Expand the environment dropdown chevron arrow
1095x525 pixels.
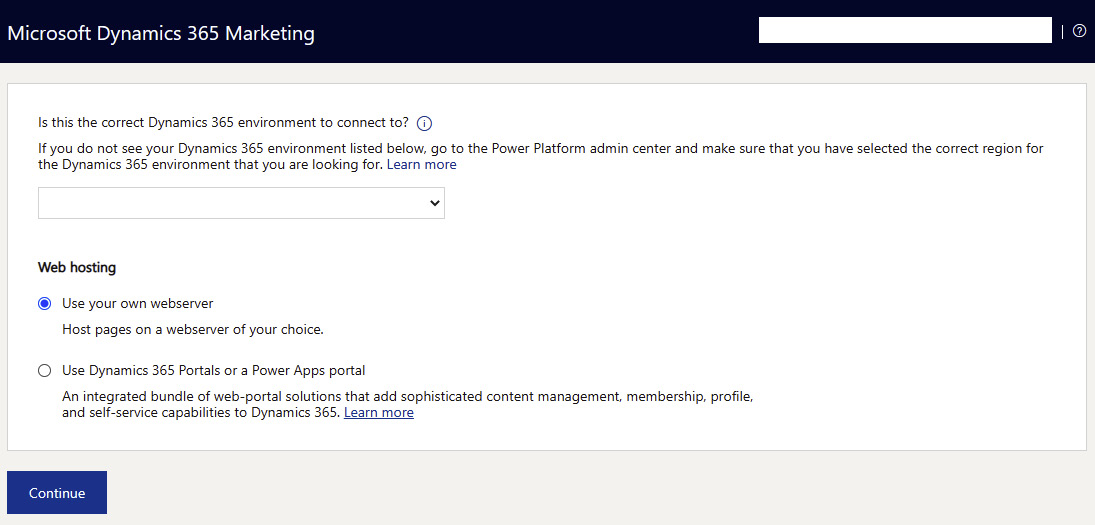click(x=434, y=202)
